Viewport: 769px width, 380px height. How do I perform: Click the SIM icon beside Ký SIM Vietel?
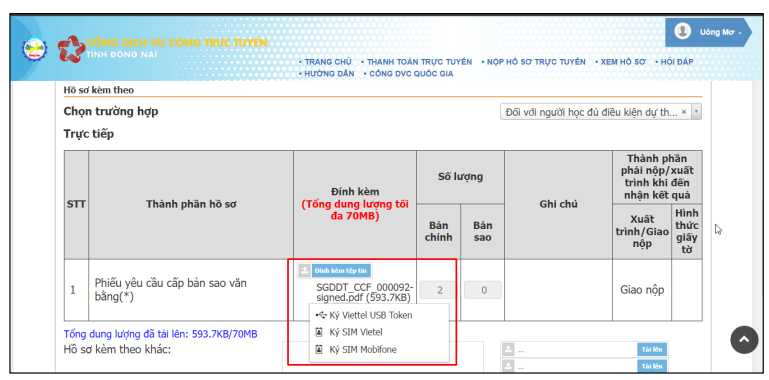pyautogui.click(x=319, y=332)
